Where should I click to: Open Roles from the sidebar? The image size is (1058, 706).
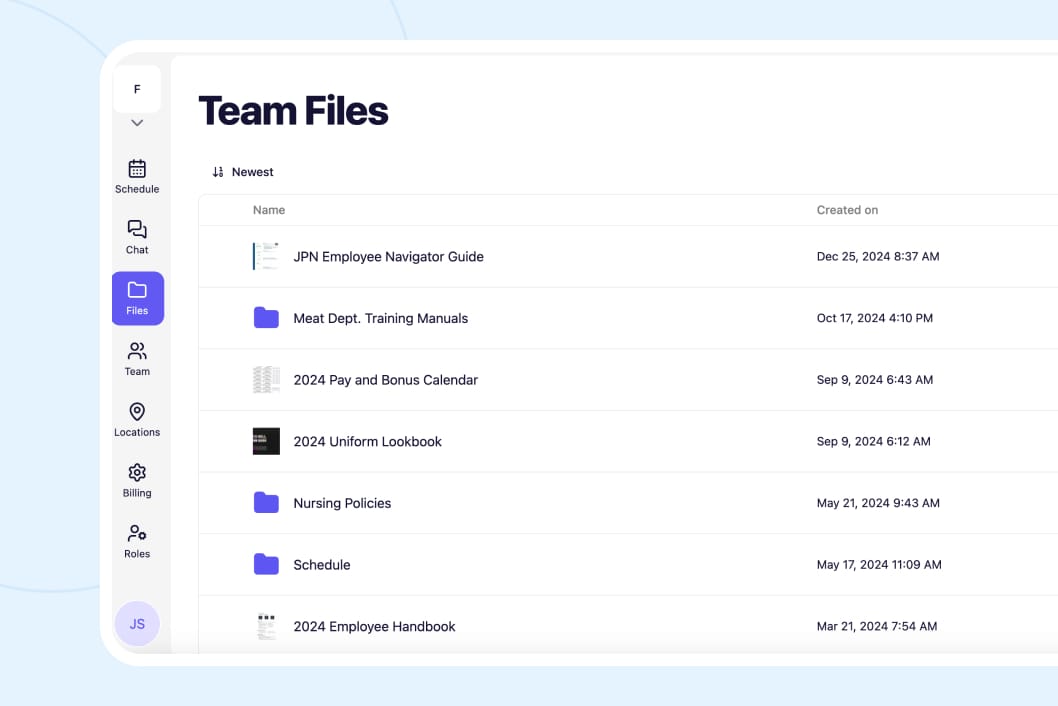(137, 541)
